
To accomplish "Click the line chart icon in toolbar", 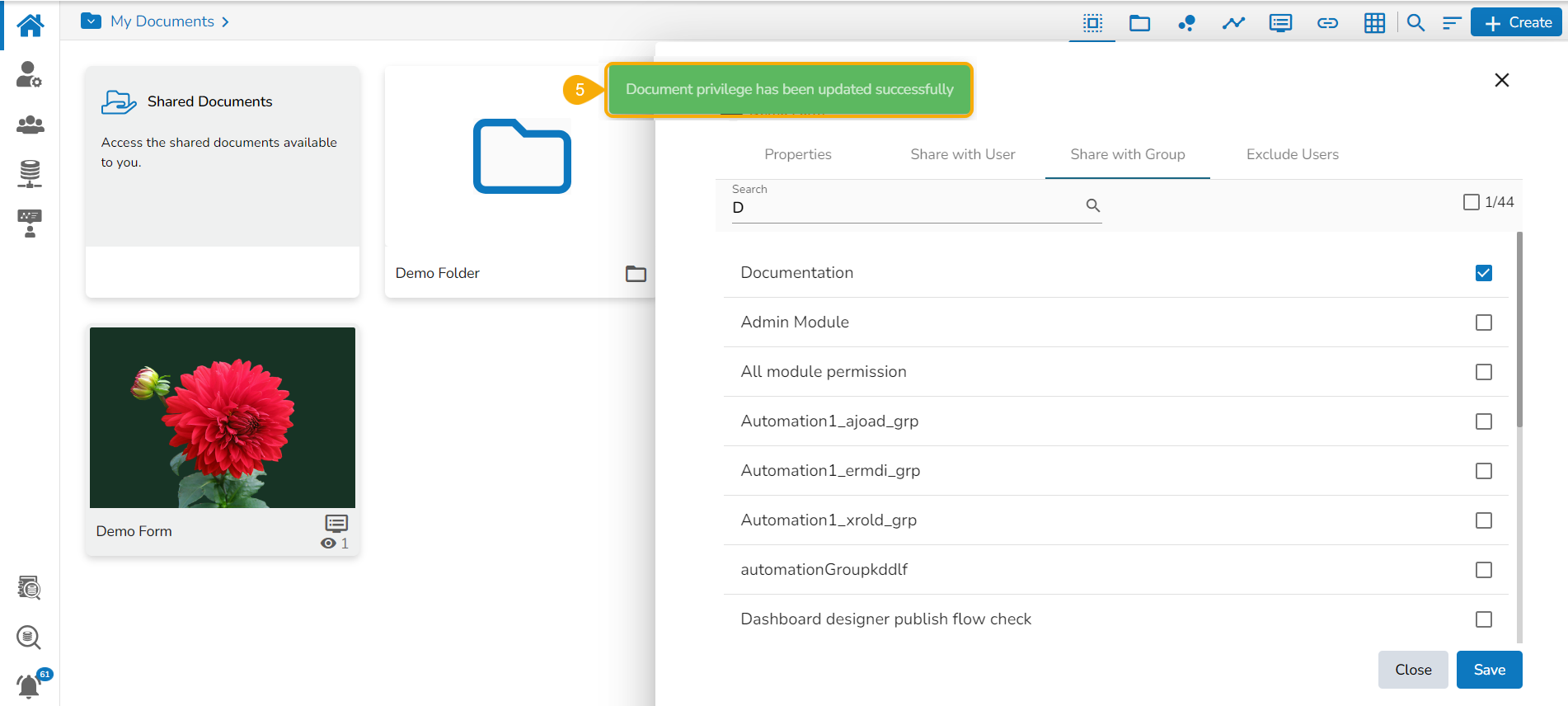I will pos(1233,23).
